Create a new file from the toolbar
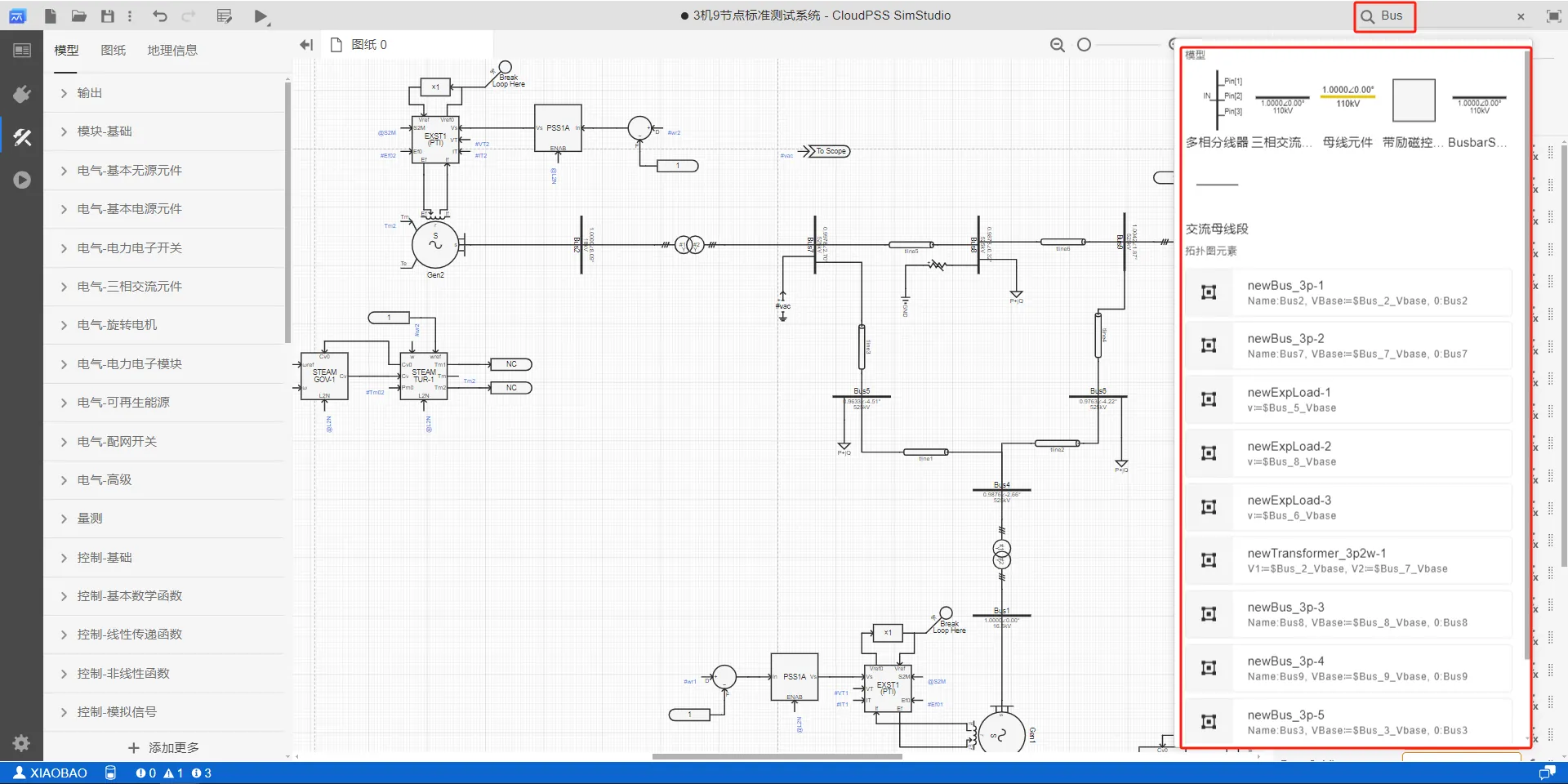The height and width of the screenshot is (784, 1568). [x=51, y=16]
